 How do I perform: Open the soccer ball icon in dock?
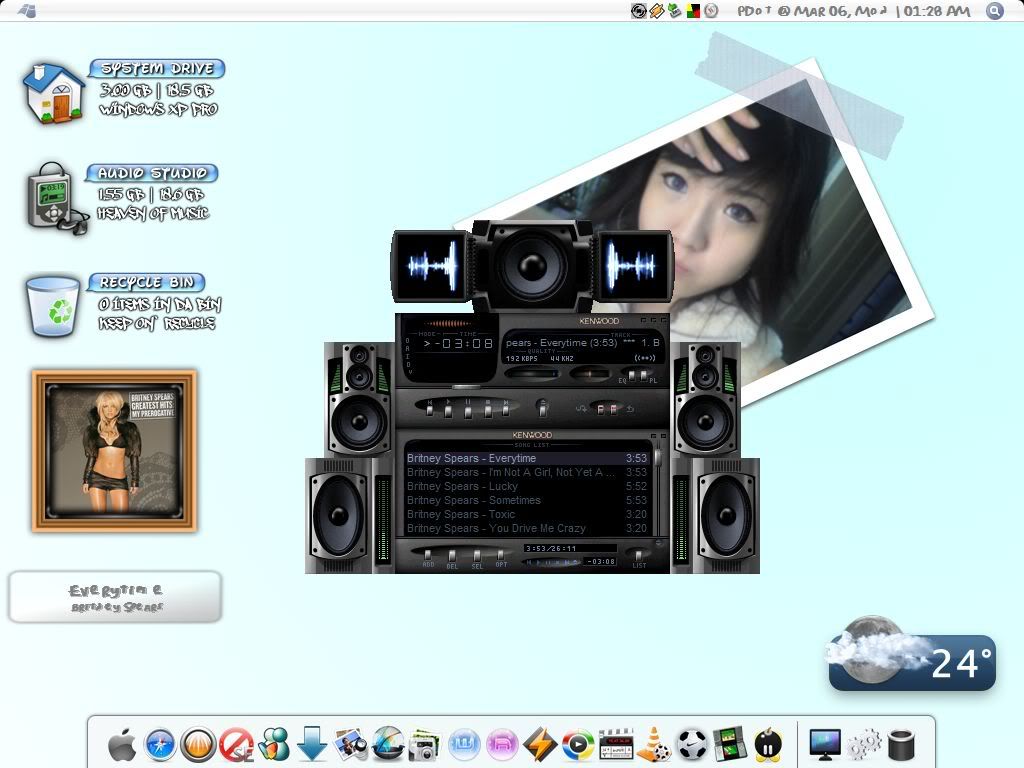pos(692,745)
